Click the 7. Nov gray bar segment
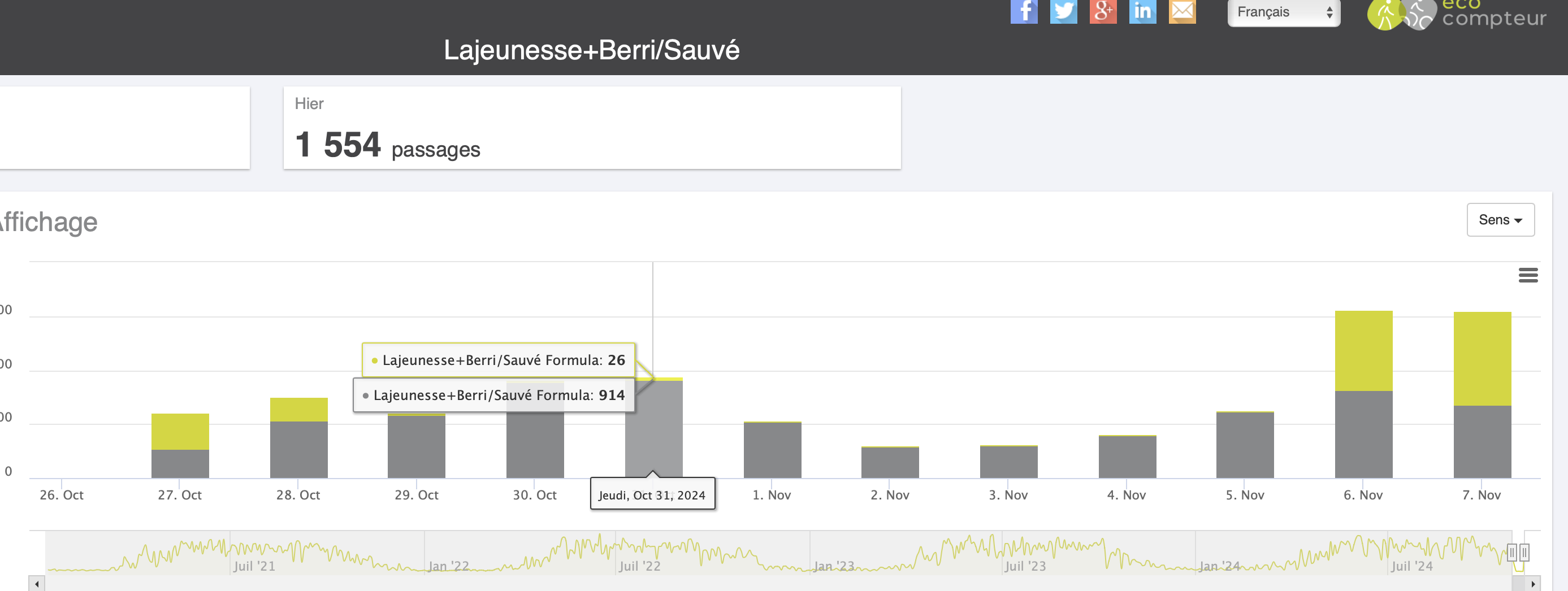Viewport: 1568px width, 591px height. tap(1482, 441)
